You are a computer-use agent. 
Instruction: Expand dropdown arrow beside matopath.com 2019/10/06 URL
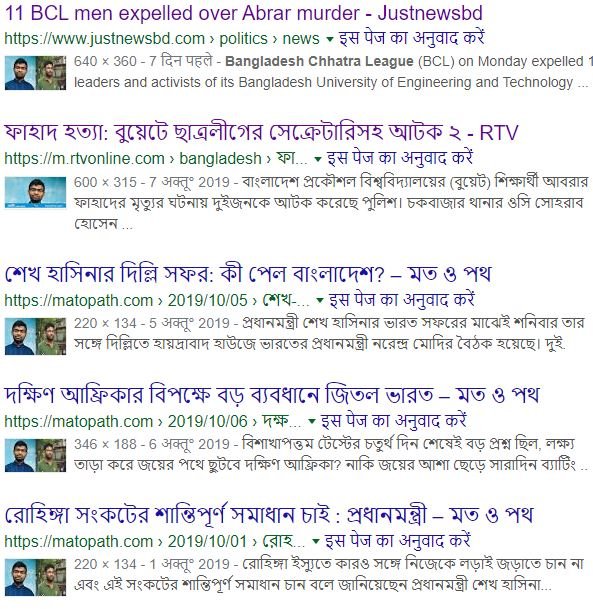[x=311, y=421]
